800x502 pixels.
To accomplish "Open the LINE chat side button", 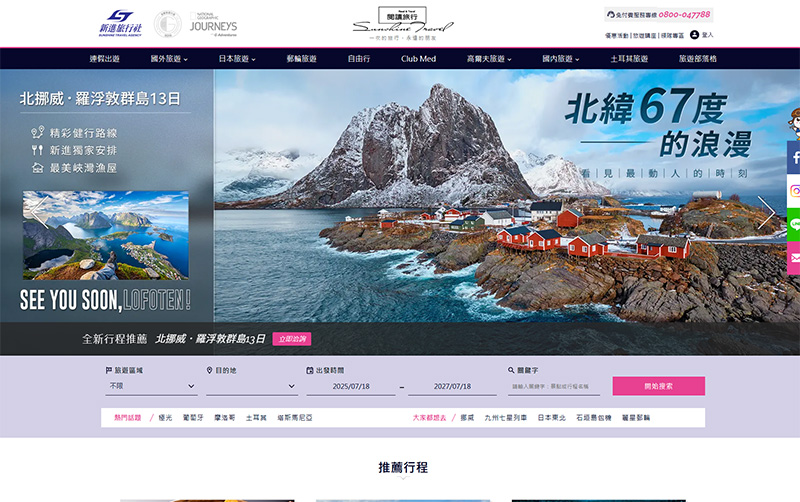I will [793, 224].
